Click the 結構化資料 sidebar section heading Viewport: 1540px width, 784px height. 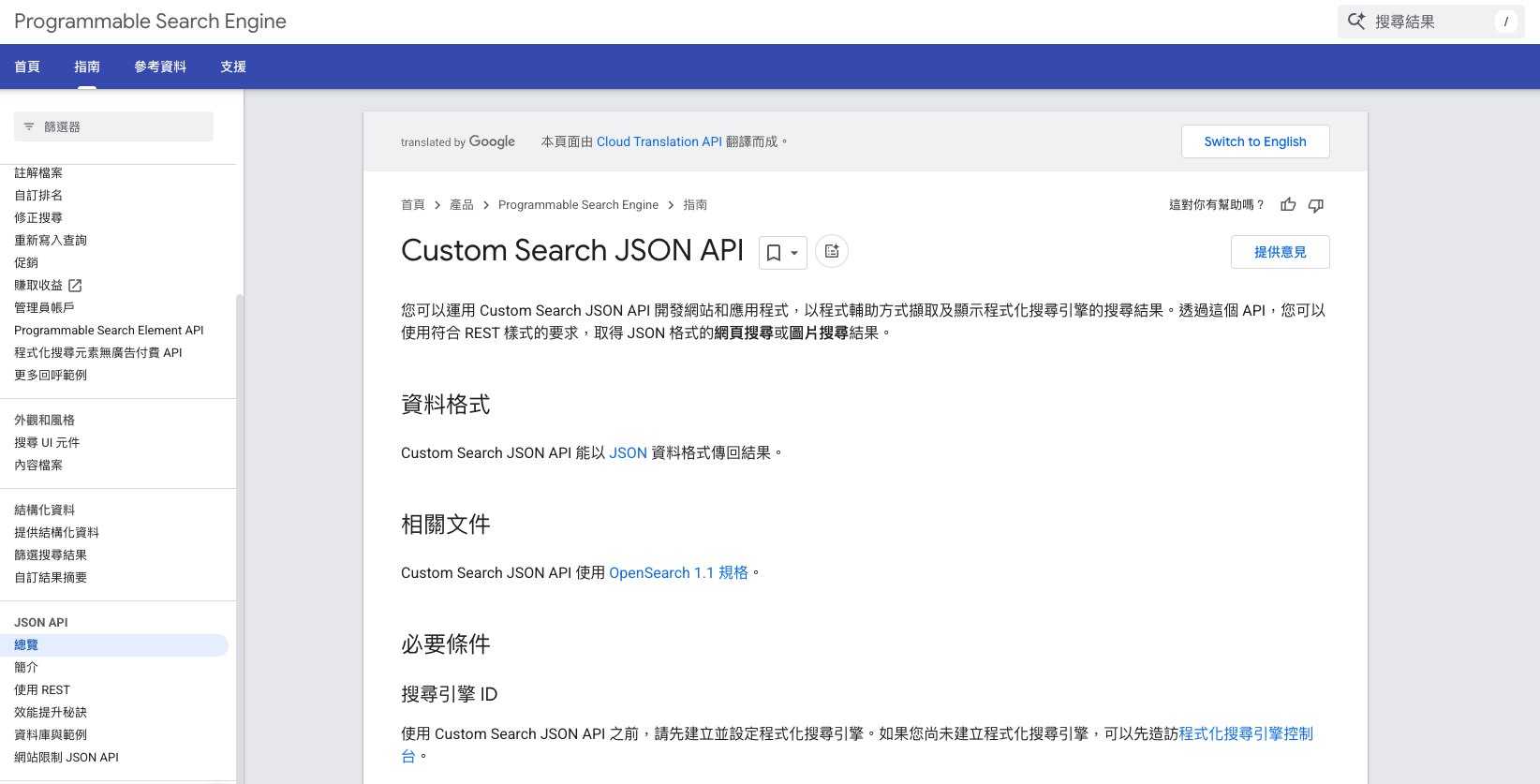tap(44, 510)
